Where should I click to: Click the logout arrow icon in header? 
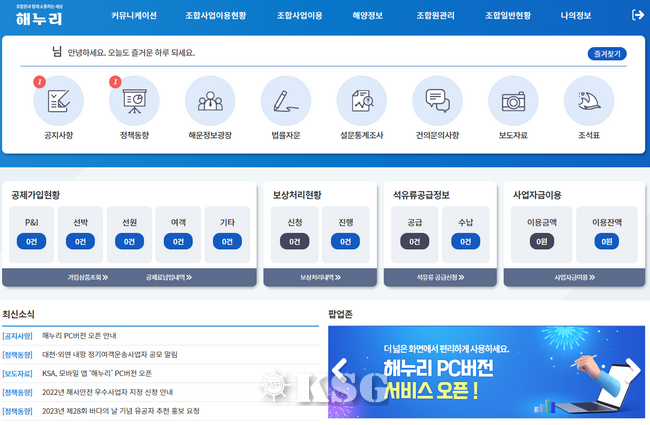tap(638, 15)
